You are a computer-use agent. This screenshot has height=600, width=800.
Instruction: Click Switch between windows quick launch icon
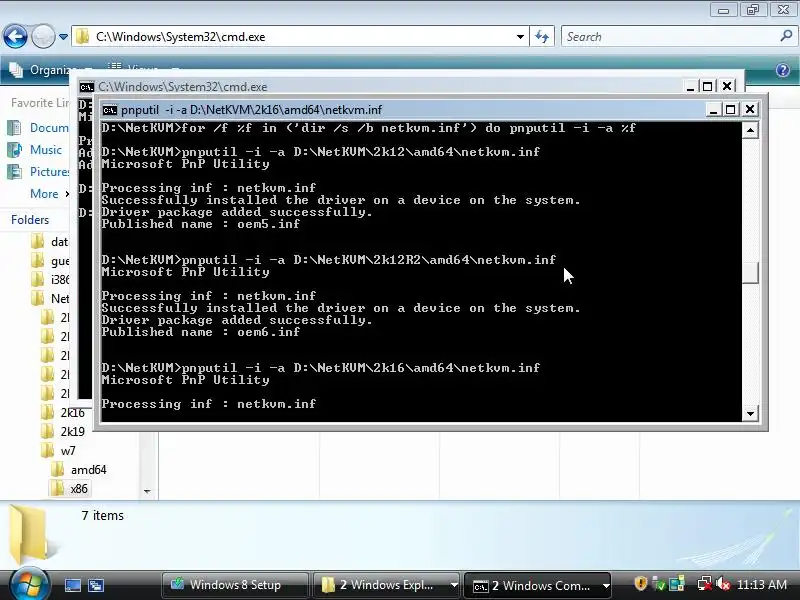[96, 585]
